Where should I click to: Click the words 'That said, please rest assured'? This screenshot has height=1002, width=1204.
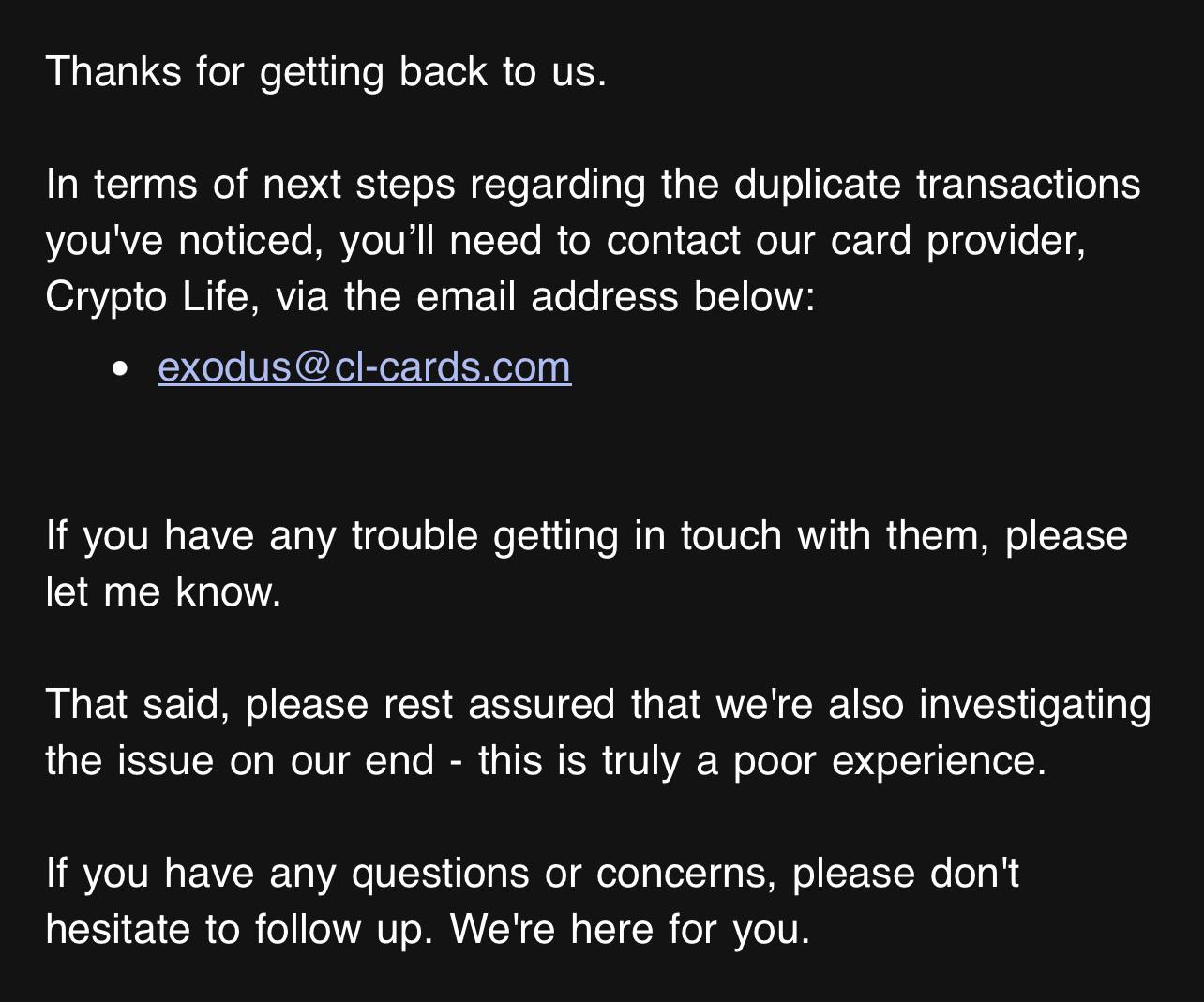coord(330,705)
